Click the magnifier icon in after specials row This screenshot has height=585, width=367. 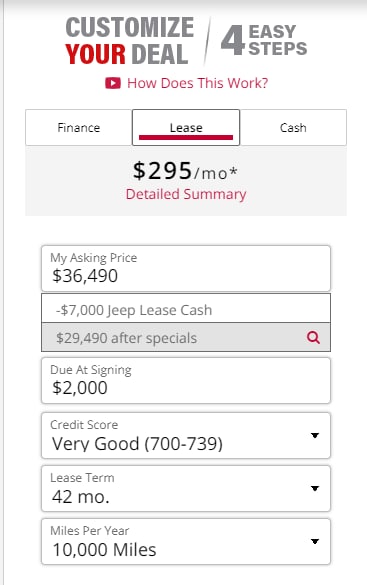pyautogui.click(x=313, y=338)
